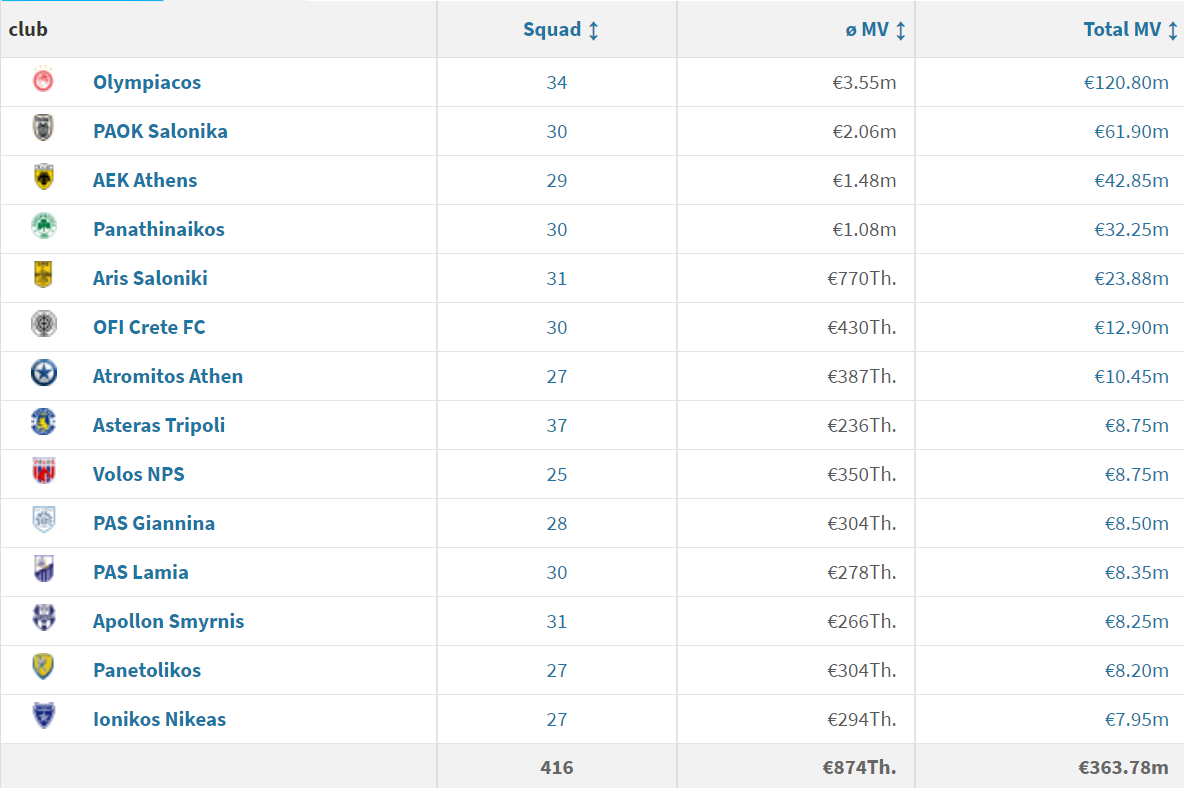The image size is (1184, 788).
Task: Click PAOK Salonika total value €61.90m
Action: click(x=1131, y=131)
